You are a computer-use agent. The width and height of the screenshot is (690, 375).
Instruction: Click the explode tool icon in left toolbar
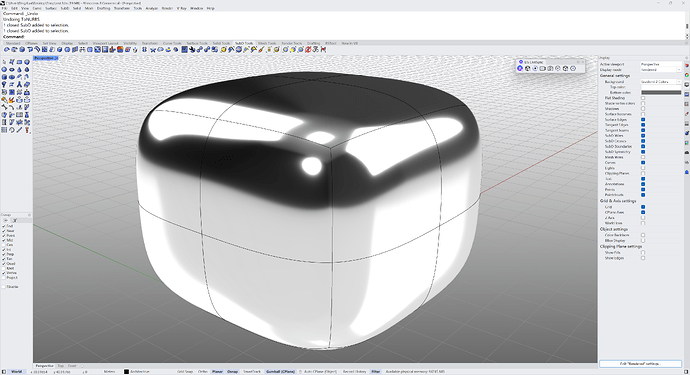[11, 100]
